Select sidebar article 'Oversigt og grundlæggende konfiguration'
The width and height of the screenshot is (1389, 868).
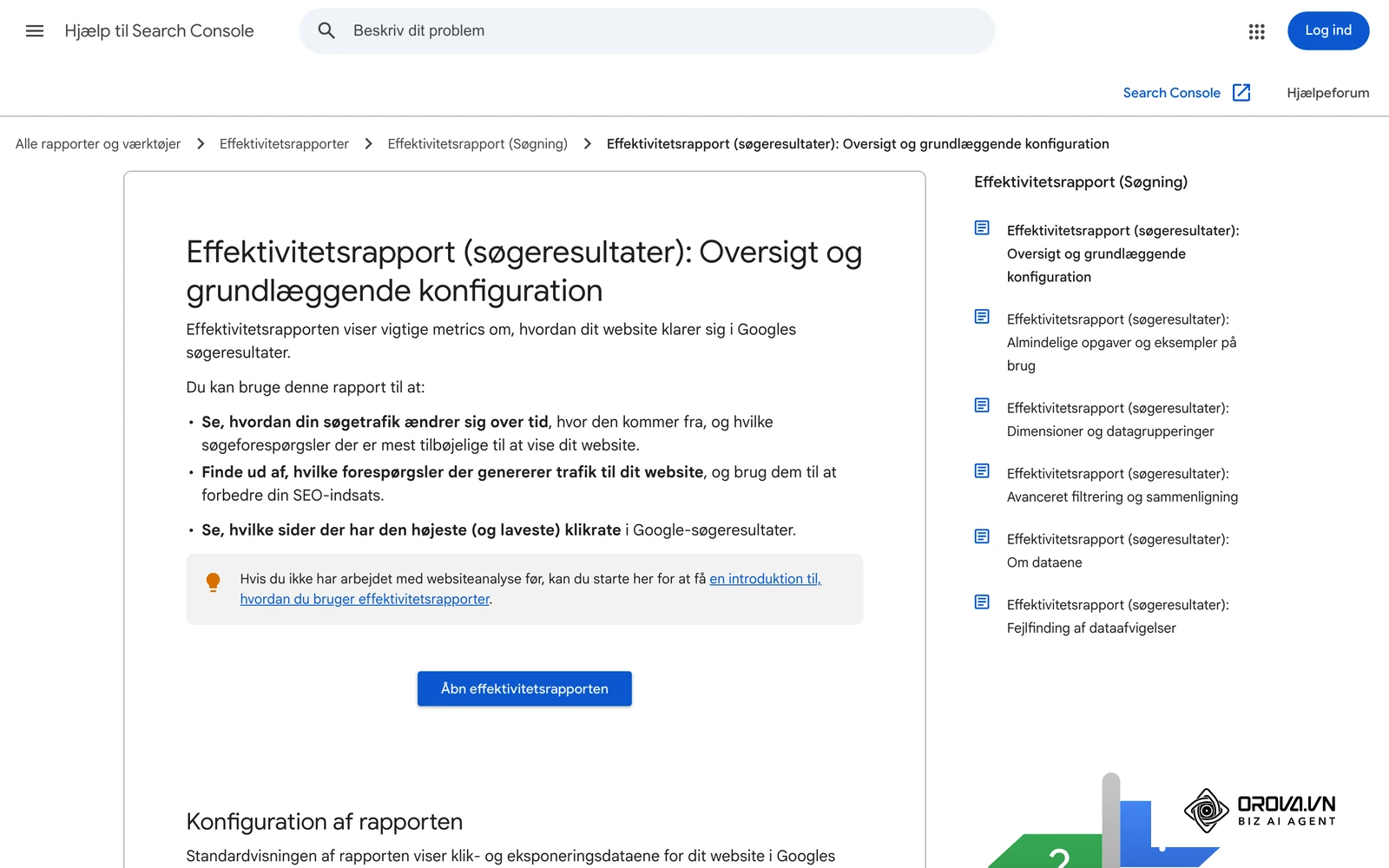click(x=1122, y=253)
